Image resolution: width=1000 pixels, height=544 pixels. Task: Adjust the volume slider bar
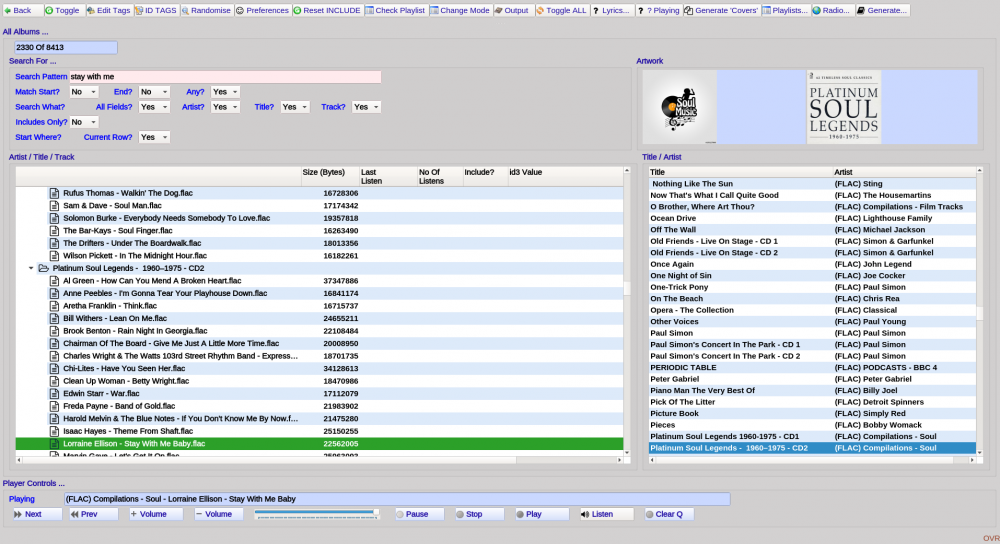[316, 514]
